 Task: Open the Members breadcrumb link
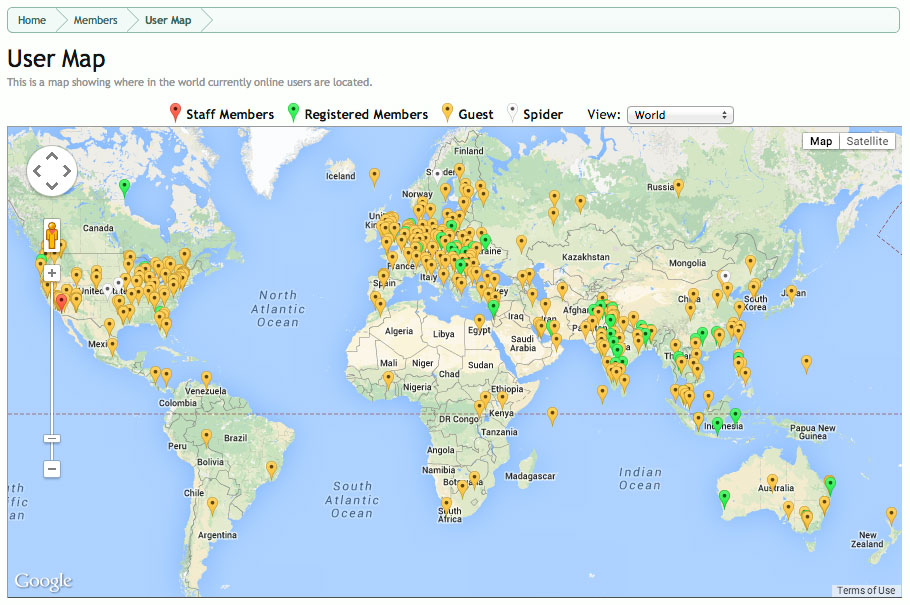(95, 20)
